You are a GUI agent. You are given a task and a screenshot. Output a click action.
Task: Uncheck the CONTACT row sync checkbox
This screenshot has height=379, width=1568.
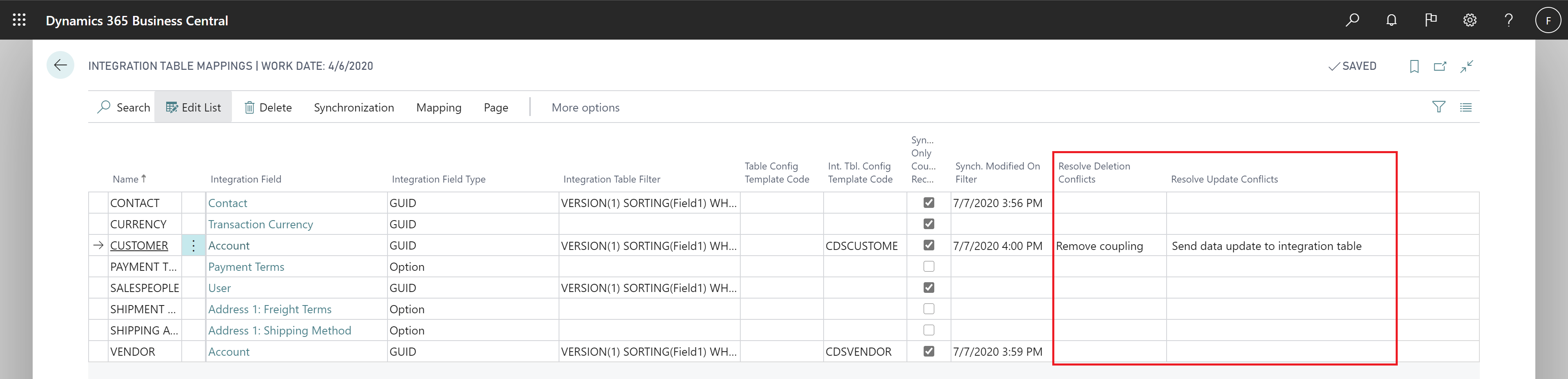(x=929, y=203)
